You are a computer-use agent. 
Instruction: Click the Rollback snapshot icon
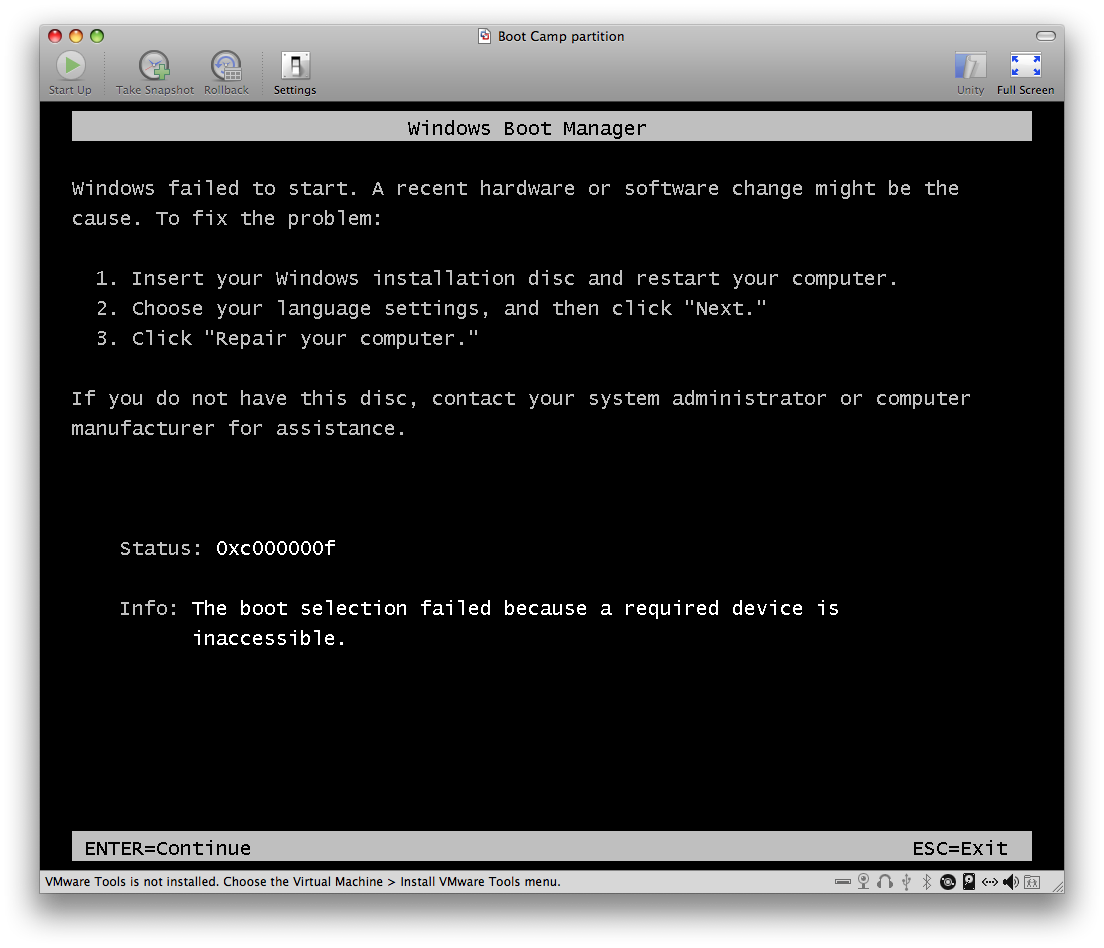226,66
